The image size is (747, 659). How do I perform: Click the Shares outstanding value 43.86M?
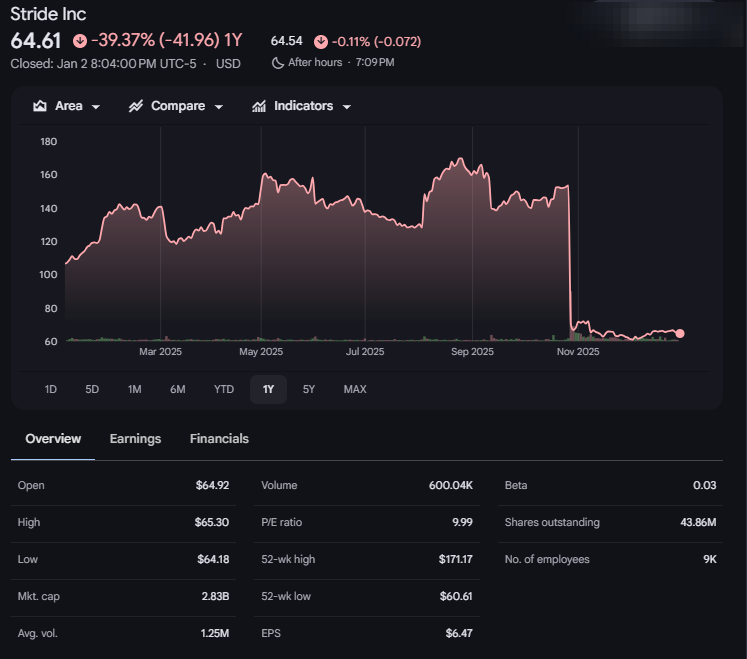698,522
